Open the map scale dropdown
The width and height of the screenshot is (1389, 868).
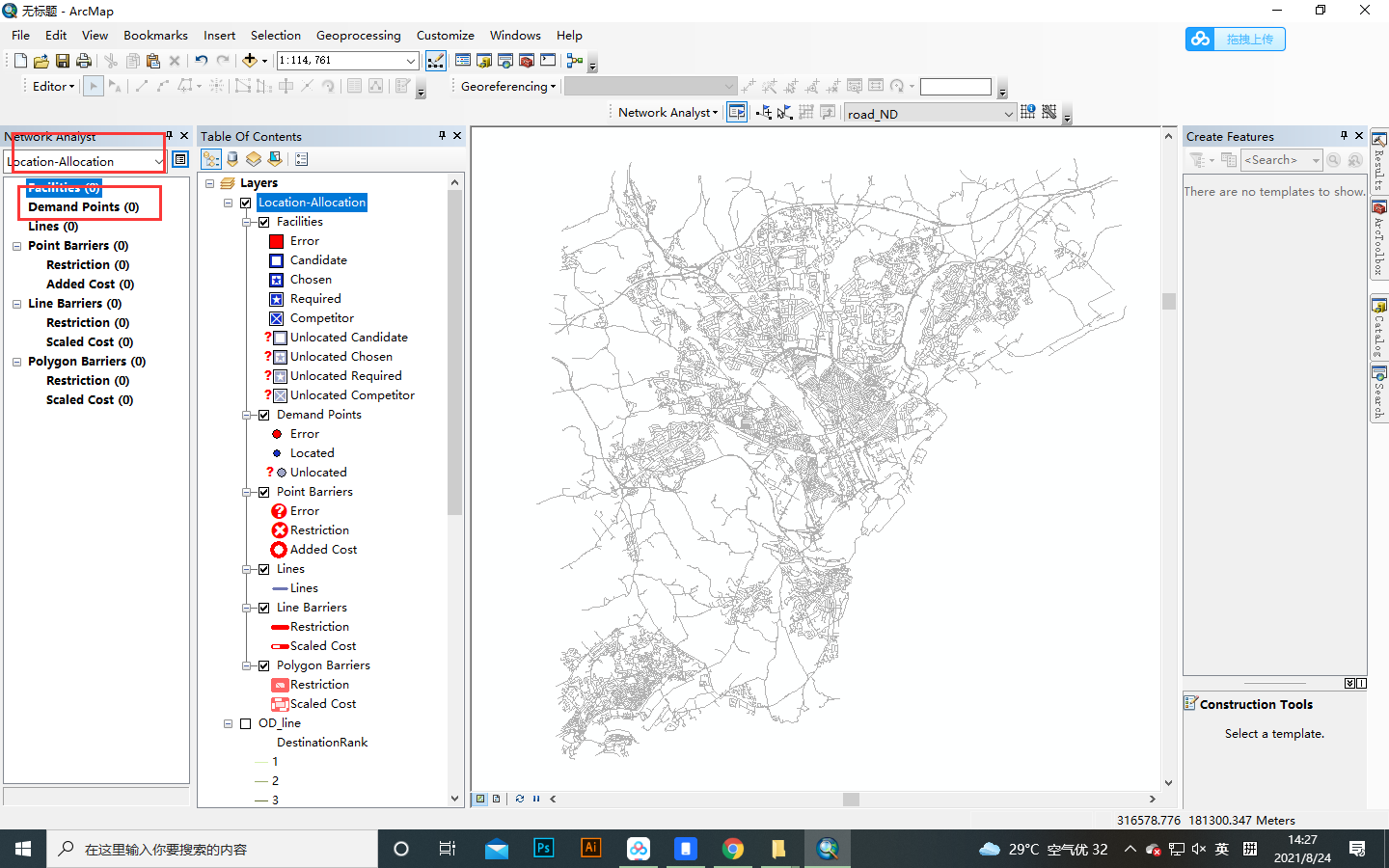(412, 60)
